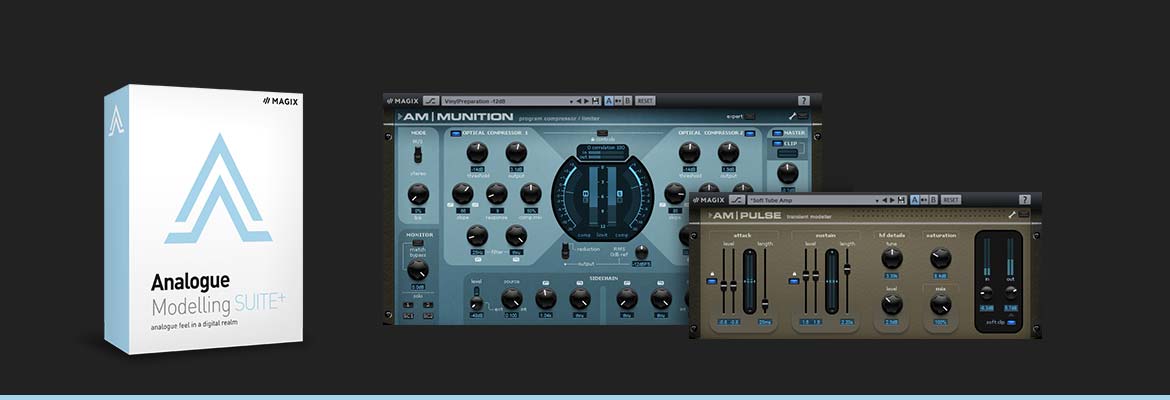The image size is (1170, 400).
Task: Select the B setting in AM|Pulse
Action: click(933, 200)
